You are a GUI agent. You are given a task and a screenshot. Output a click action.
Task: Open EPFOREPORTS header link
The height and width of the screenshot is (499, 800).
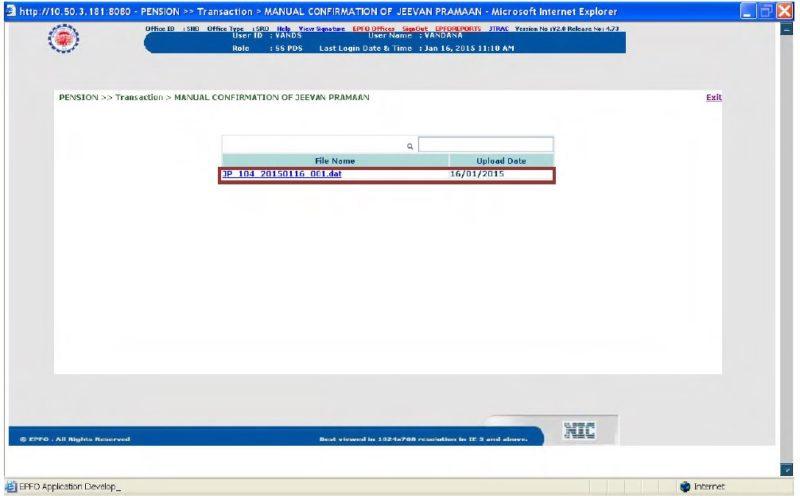point(458,29)
